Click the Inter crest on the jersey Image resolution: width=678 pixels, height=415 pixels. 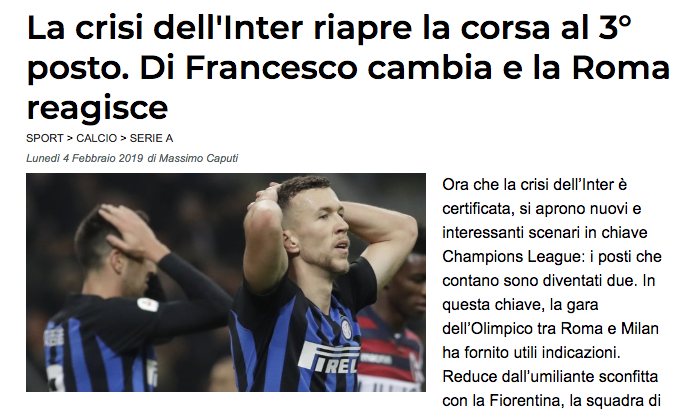tap(346, 328)
